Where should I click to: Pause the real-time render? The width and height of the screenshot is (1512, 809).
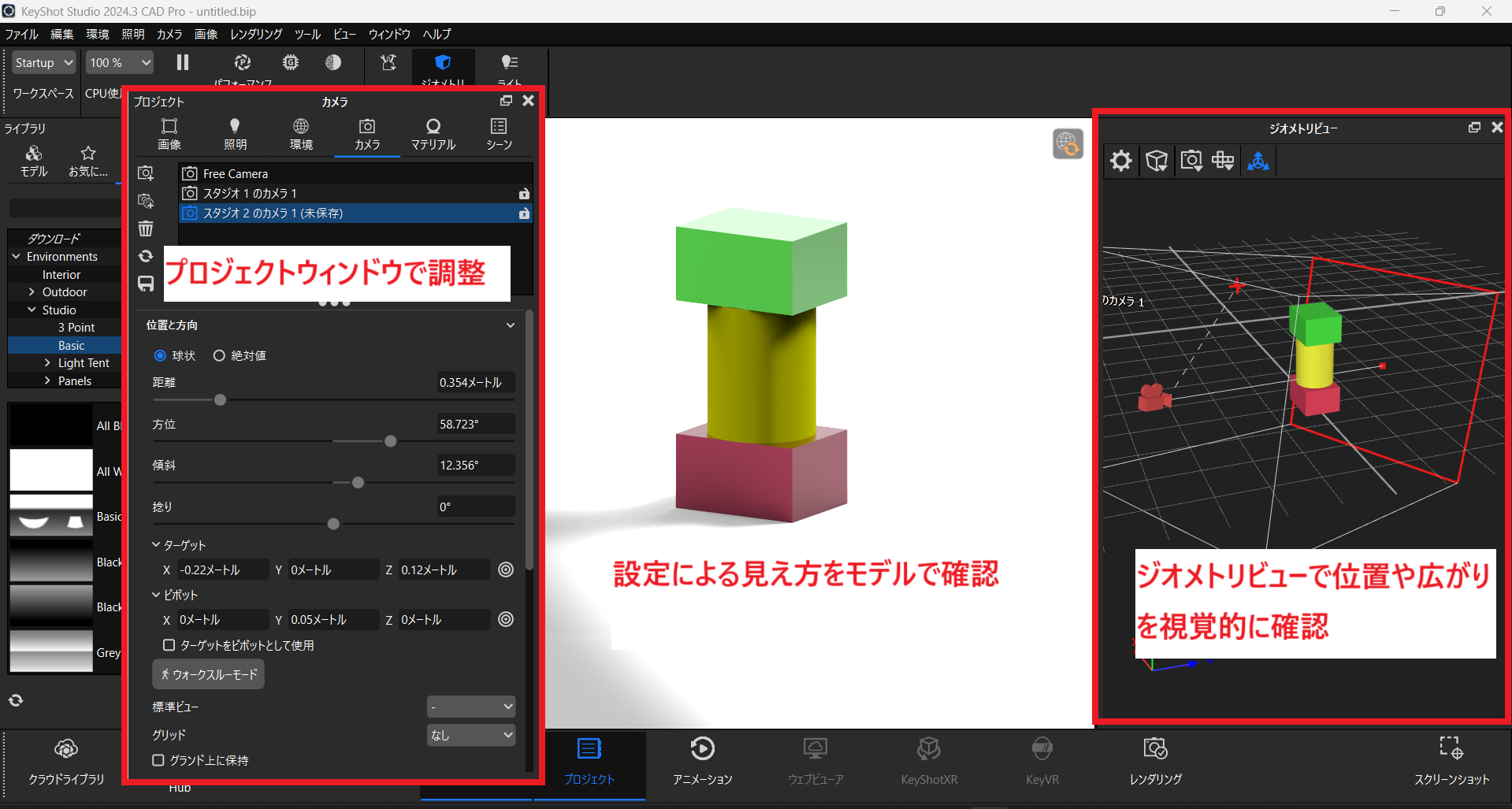click(183, 62)
